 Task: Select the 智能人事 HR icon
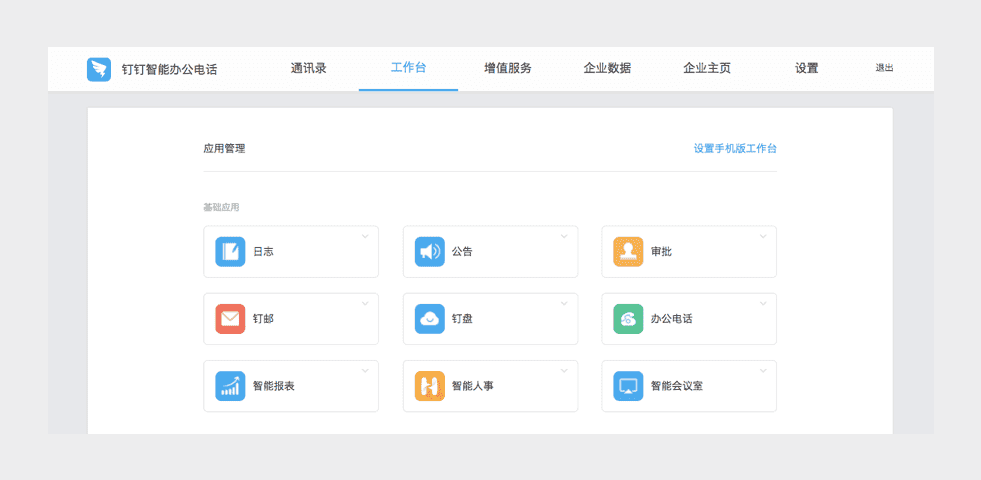click(x=430, y=386)
